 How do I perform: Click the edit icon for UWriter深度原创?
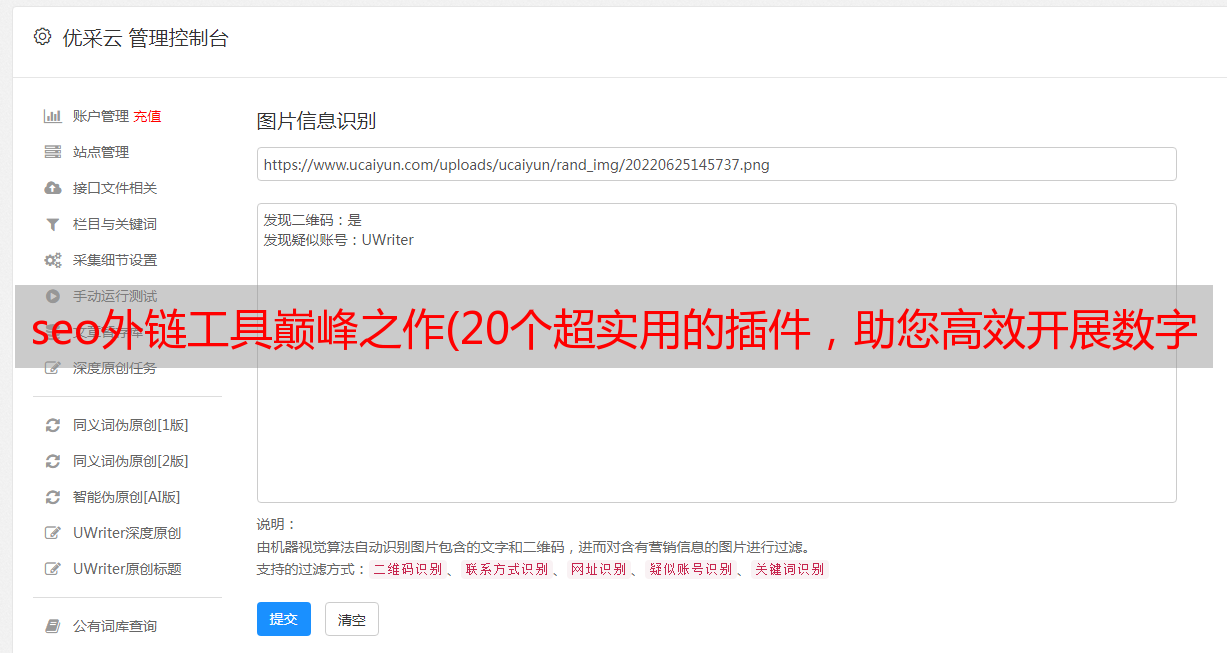coord(53,533)
